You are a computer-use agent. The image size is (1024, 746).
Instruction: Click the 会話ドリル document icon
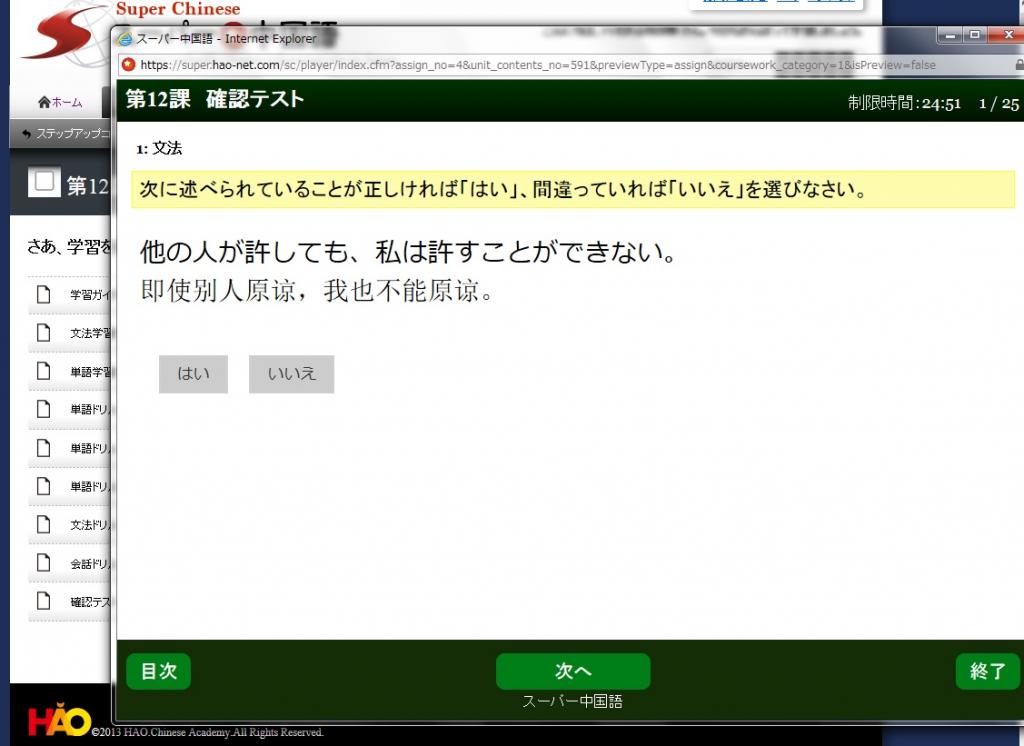coord(43,563)
